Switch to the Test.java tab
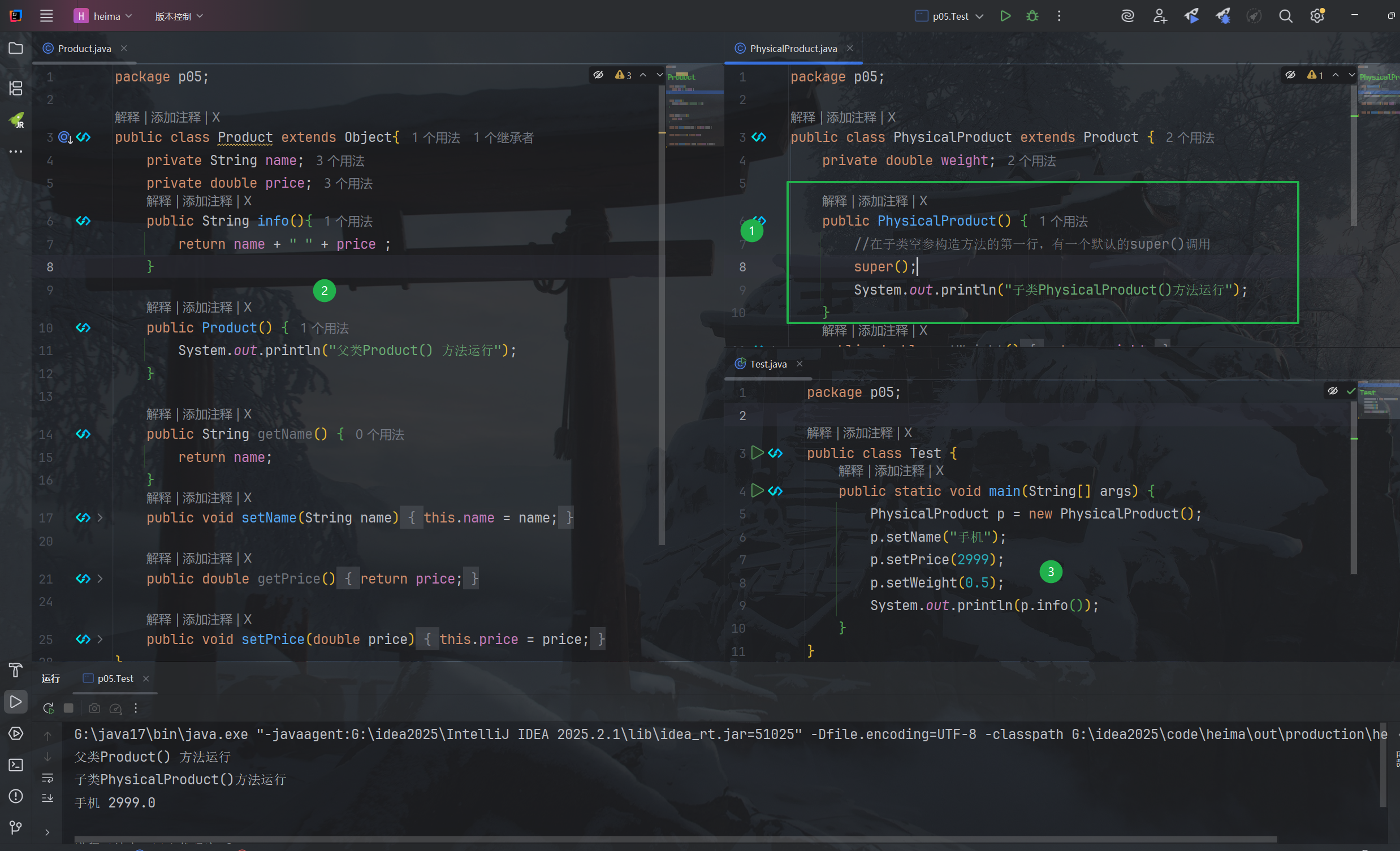The width and height of the screenshot is (1400, 851). [767, 364]
